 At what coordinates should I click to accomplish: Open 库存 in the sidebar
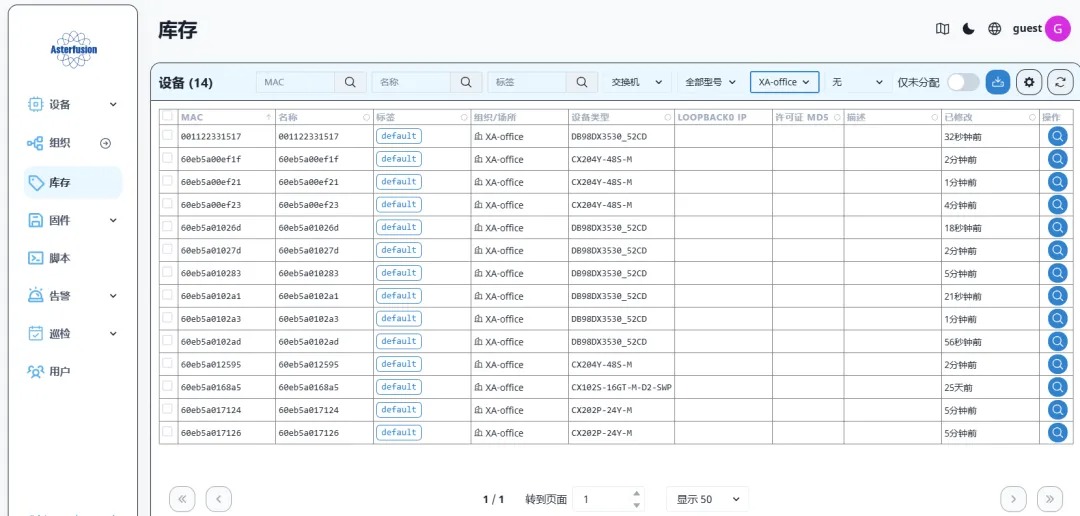(x=74, y=183)
